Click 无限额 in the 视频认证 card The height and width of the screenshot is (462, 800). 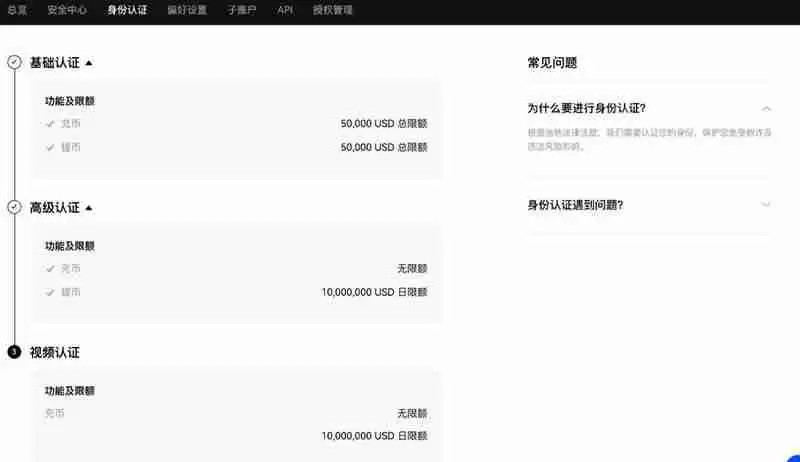click(412, 413)
